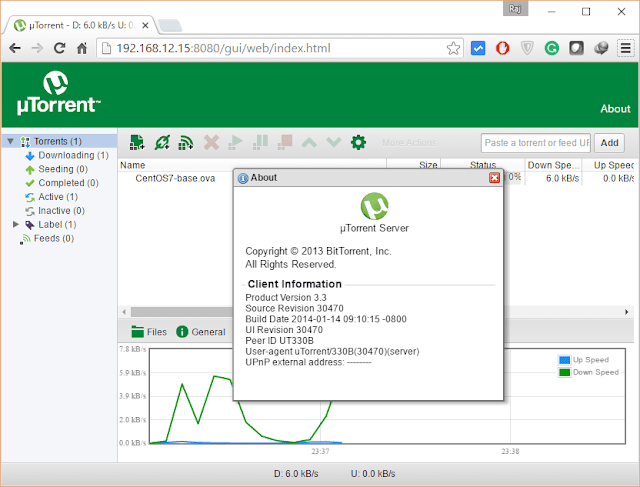Open Preferences with the gear icon

tap(358, 142)
